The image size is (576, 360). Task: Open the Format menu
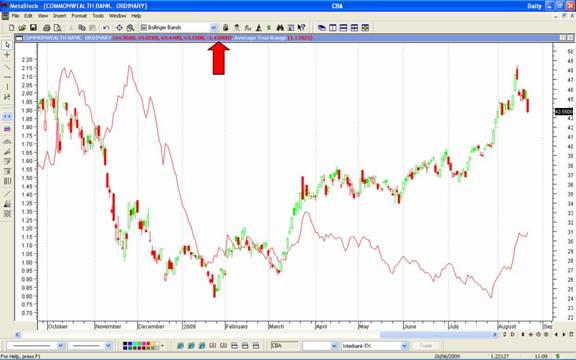(x=79, y=16)
